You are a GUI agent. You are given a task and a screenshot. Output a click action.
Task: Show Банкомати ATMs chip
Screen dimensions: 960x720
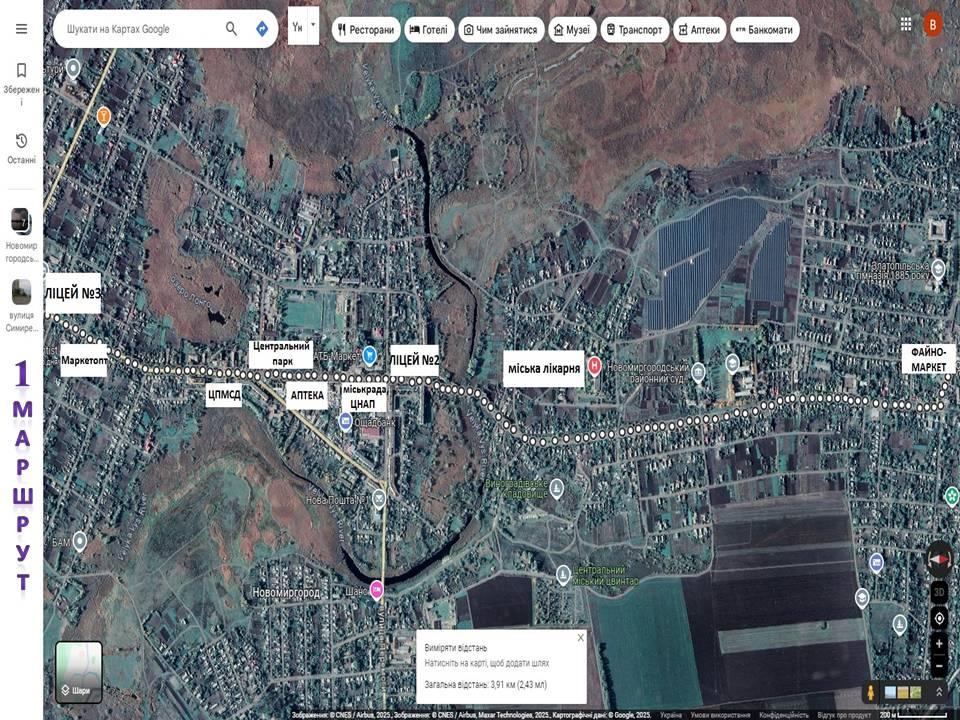[765, 29]
